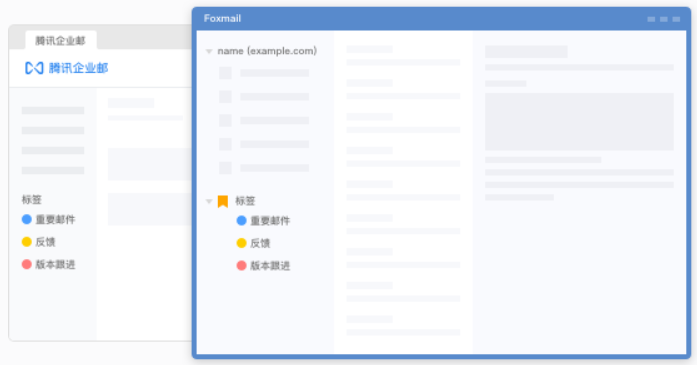Select the first message in Foxmail's list
This screenshot has width=697, height=365.
[403, 56]
